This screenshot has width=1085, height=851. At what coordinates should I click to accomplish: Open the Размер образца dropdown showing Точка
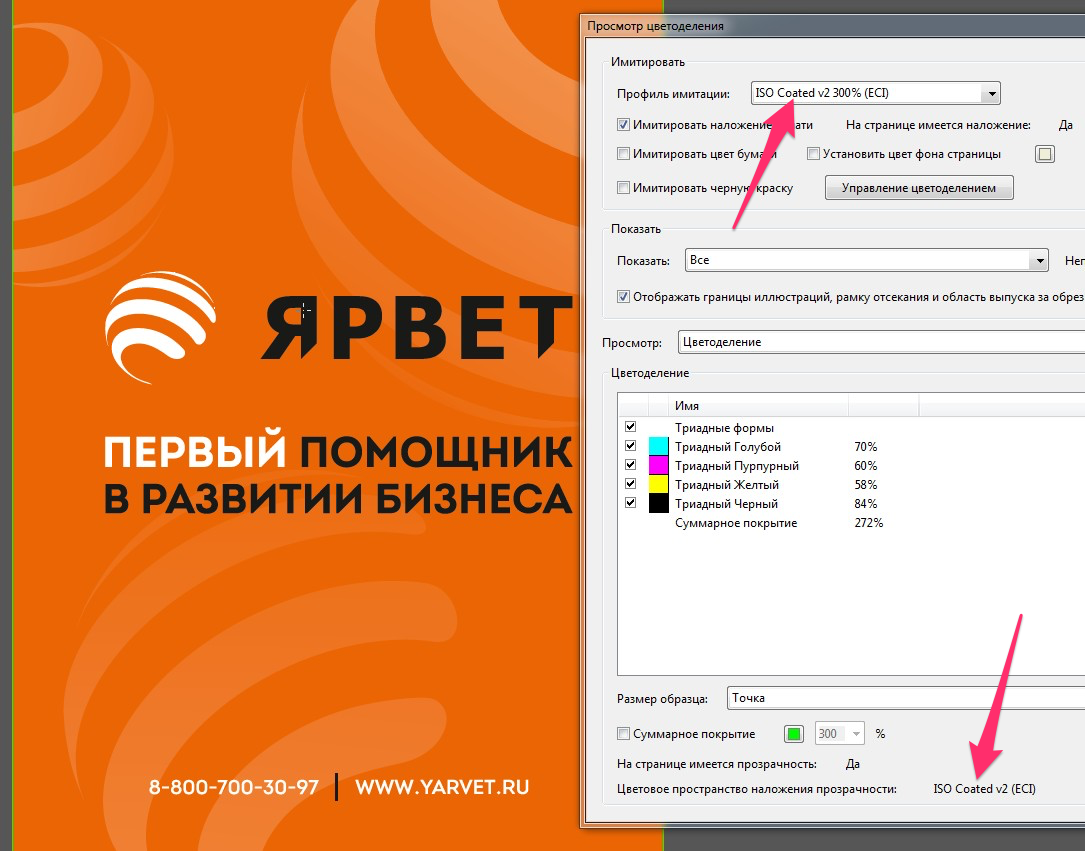906,698
